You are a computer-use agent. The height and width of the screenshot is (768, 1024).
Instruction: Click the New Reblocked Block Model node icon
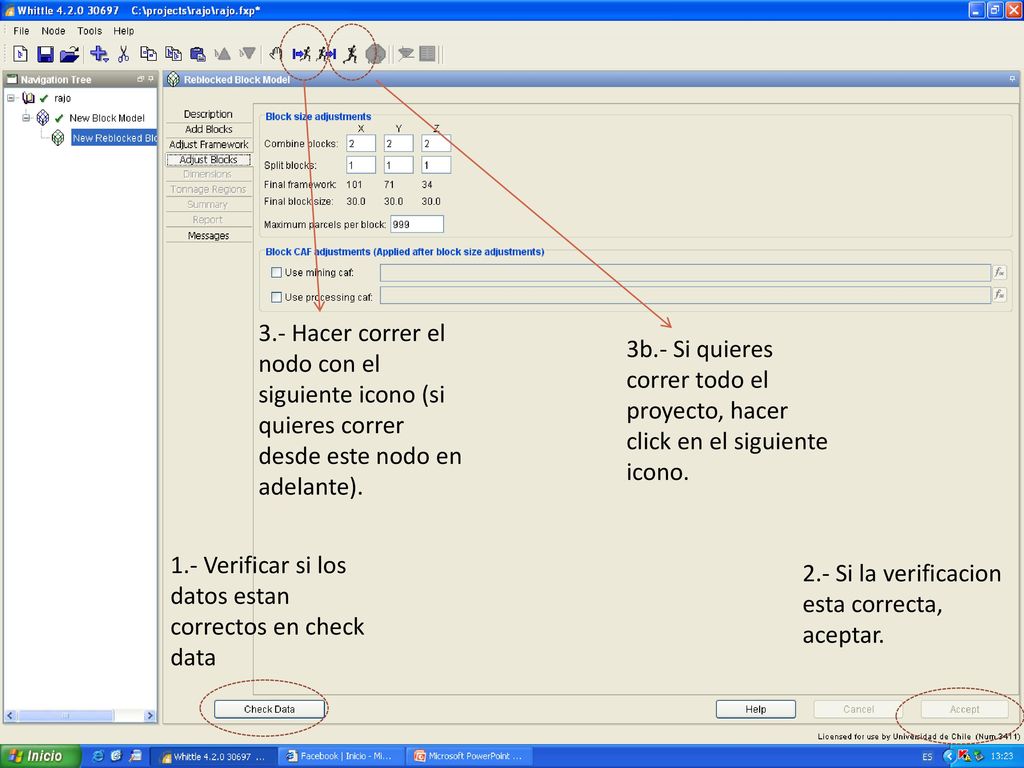[58, 138]
